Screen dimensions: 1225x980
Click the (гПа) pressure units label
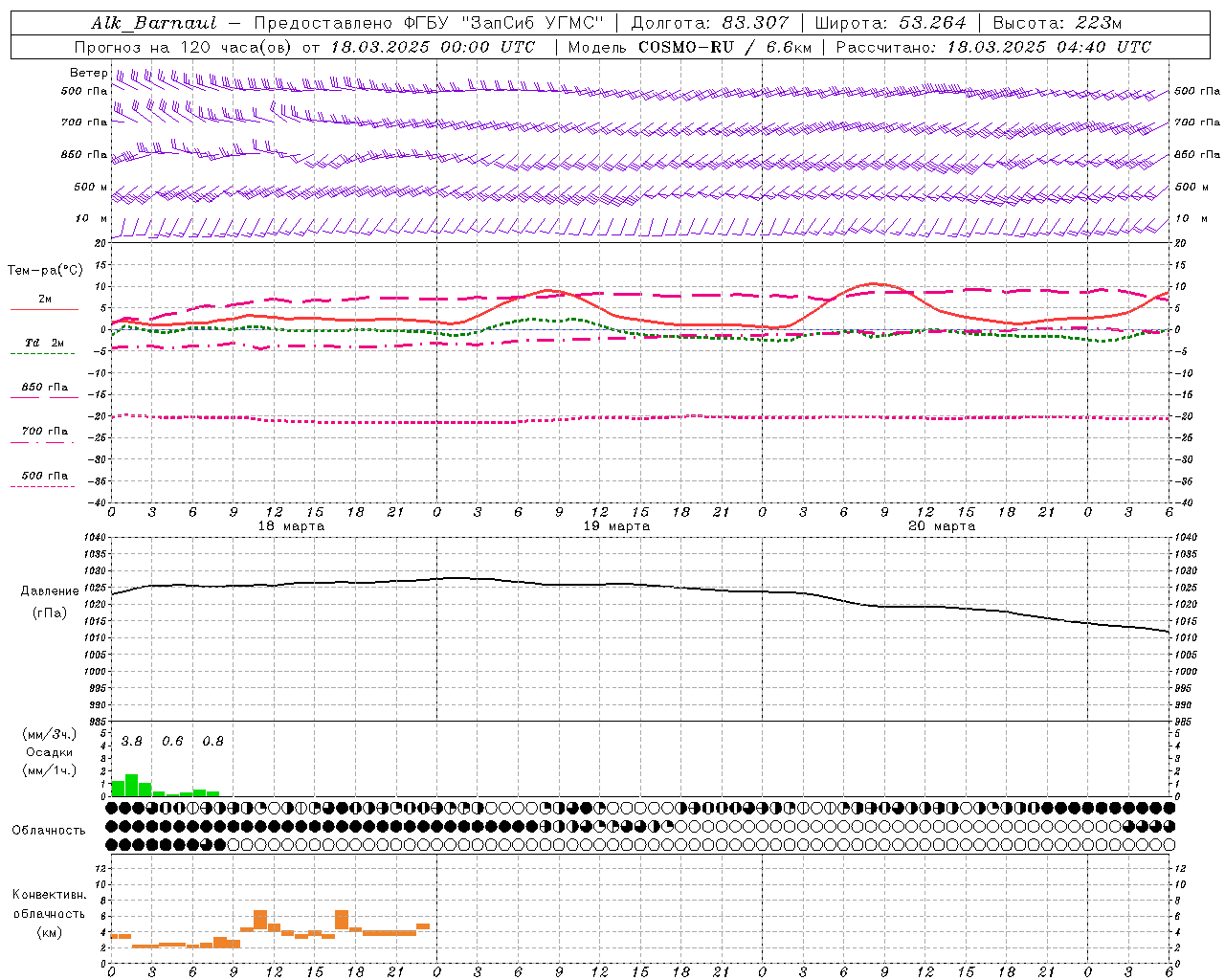point(50,613)
